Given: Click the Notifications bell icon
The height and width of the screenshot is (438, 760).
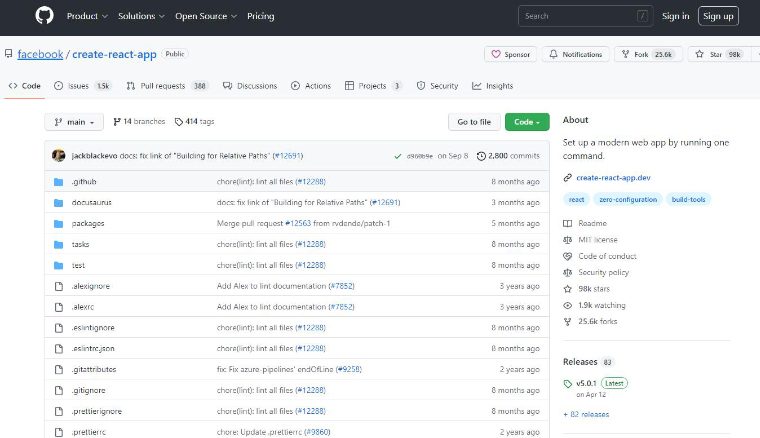Looking at the screenshot, I should click(554, 54).
